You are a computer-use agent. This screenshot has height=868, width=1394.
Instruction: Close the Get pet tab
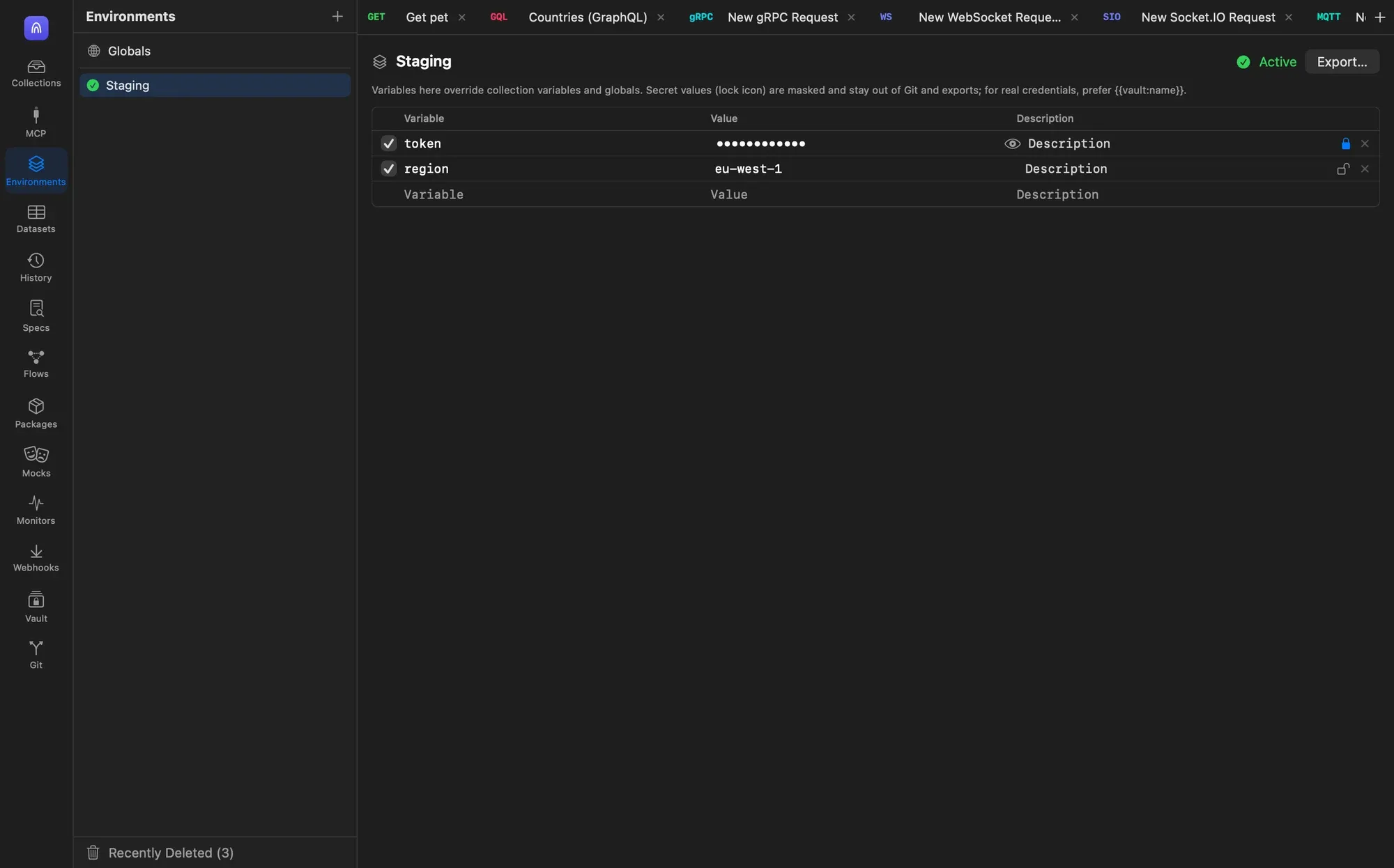tap(461, 17)
